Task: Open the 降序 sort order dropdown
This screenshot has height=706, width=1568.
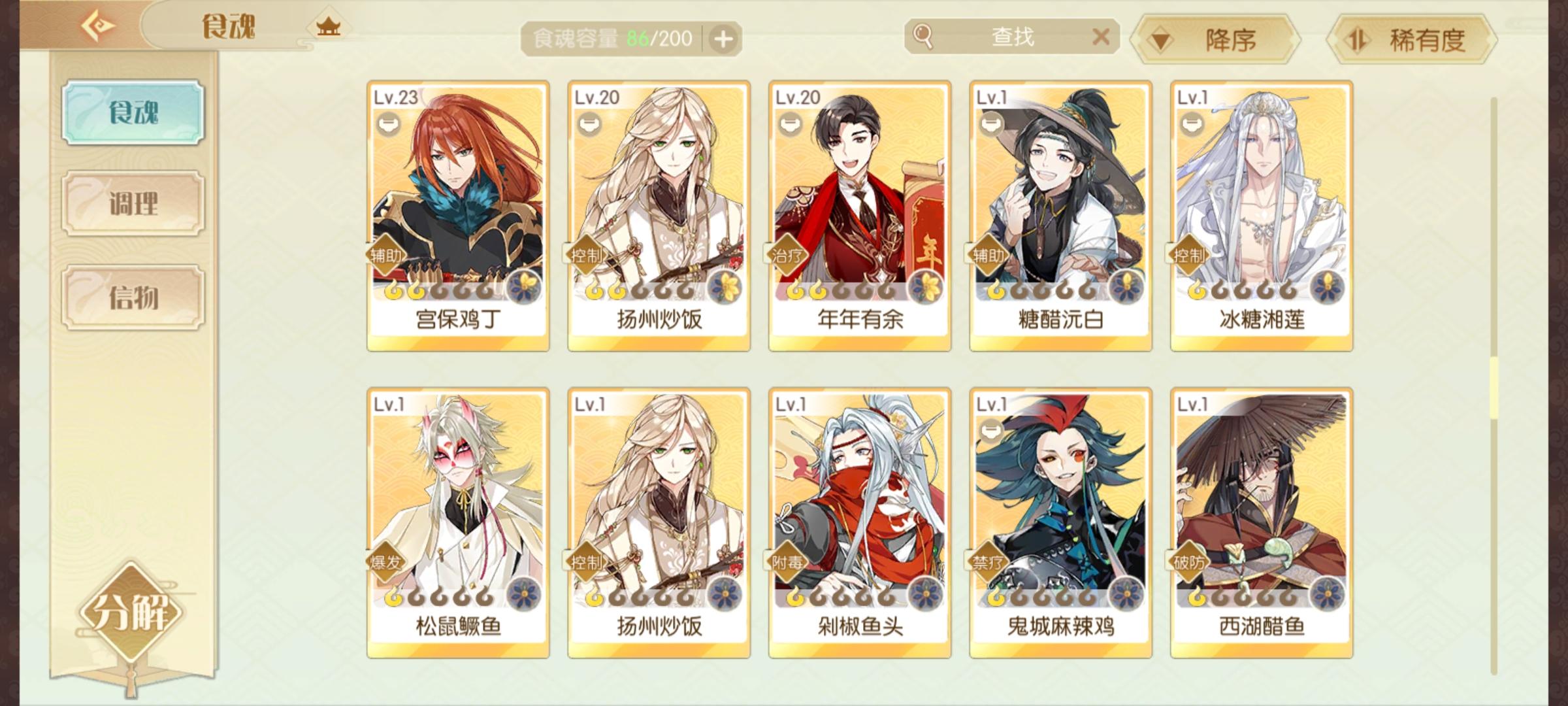Action: [1216, 39]
